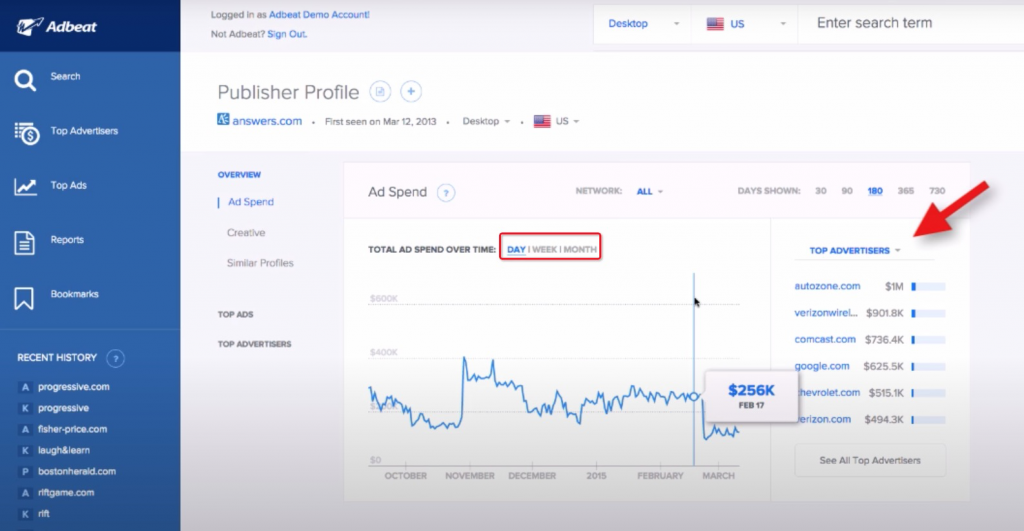Click US flag icon in top bar
The width and height of the screenshot is (1024, 531).
715,24
